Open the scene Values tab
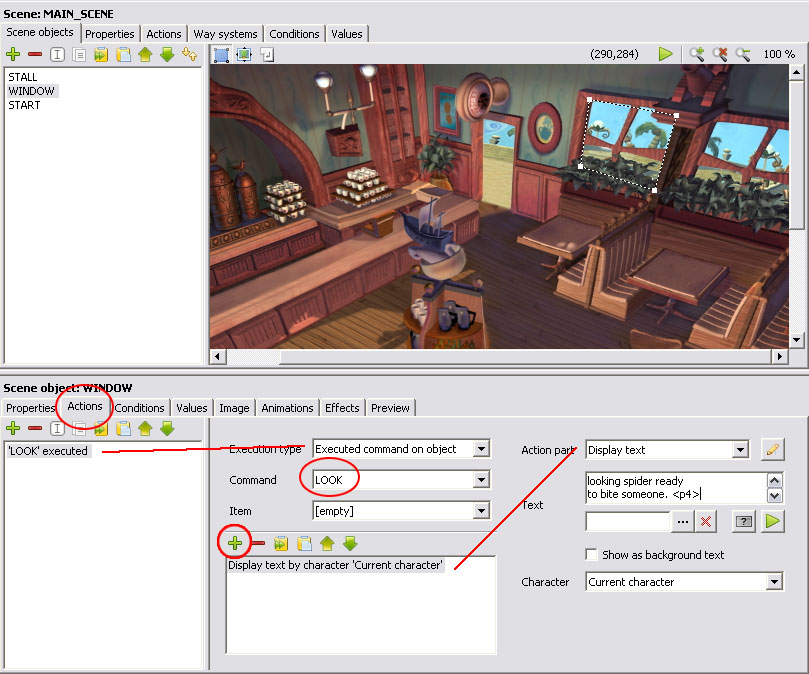 (347, 34)
